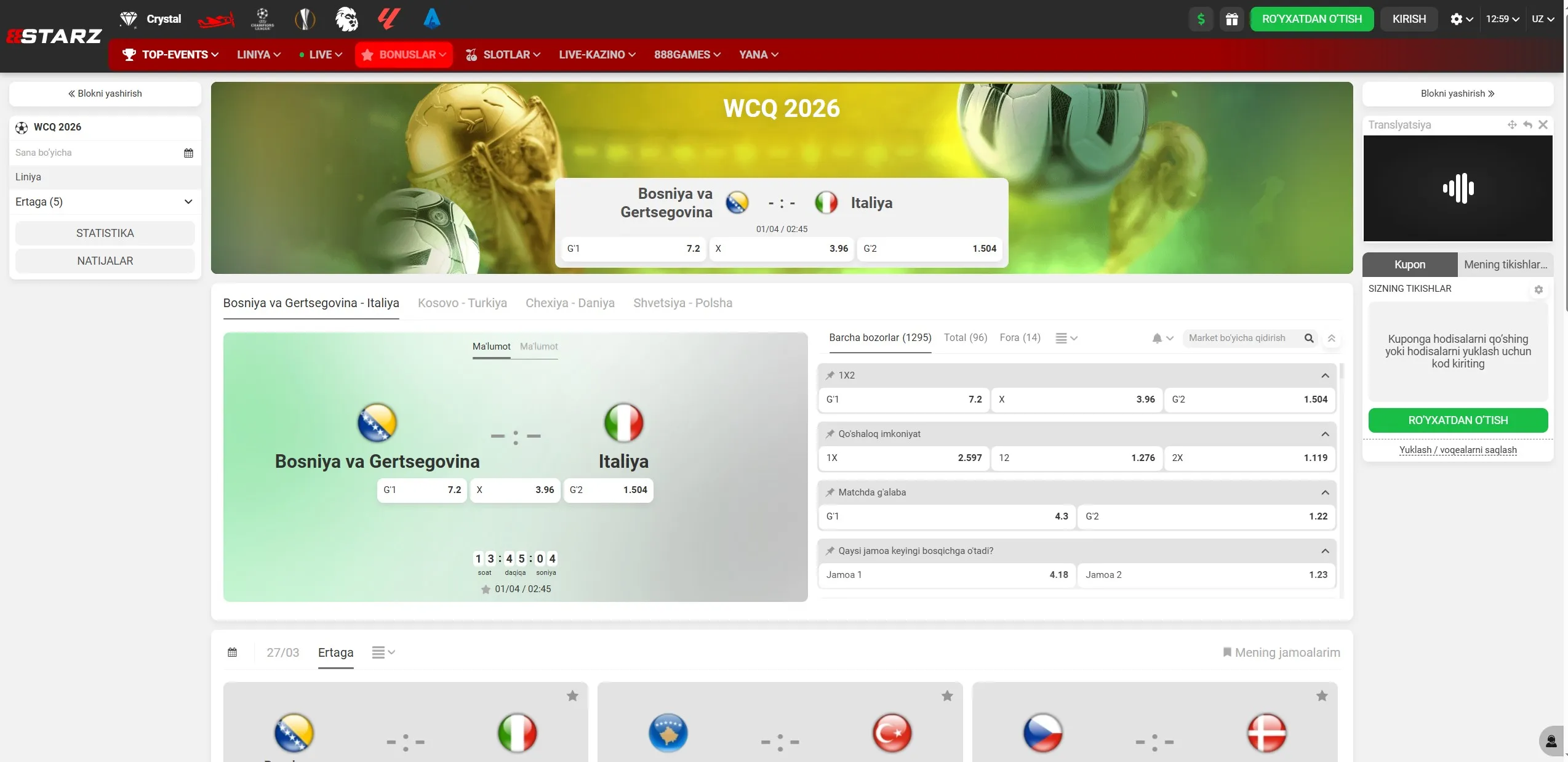This screenshot has height=762, width=1568.
Task: Collapse the 1X2 market with its chevron
Action: 1325,375
